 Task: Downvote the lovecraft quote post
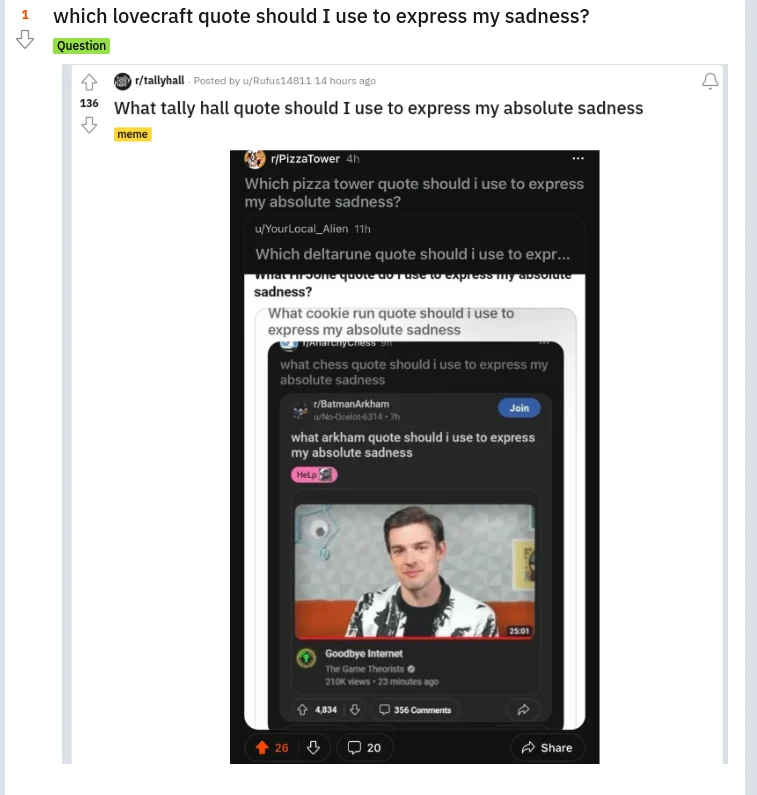coord(26,39)
